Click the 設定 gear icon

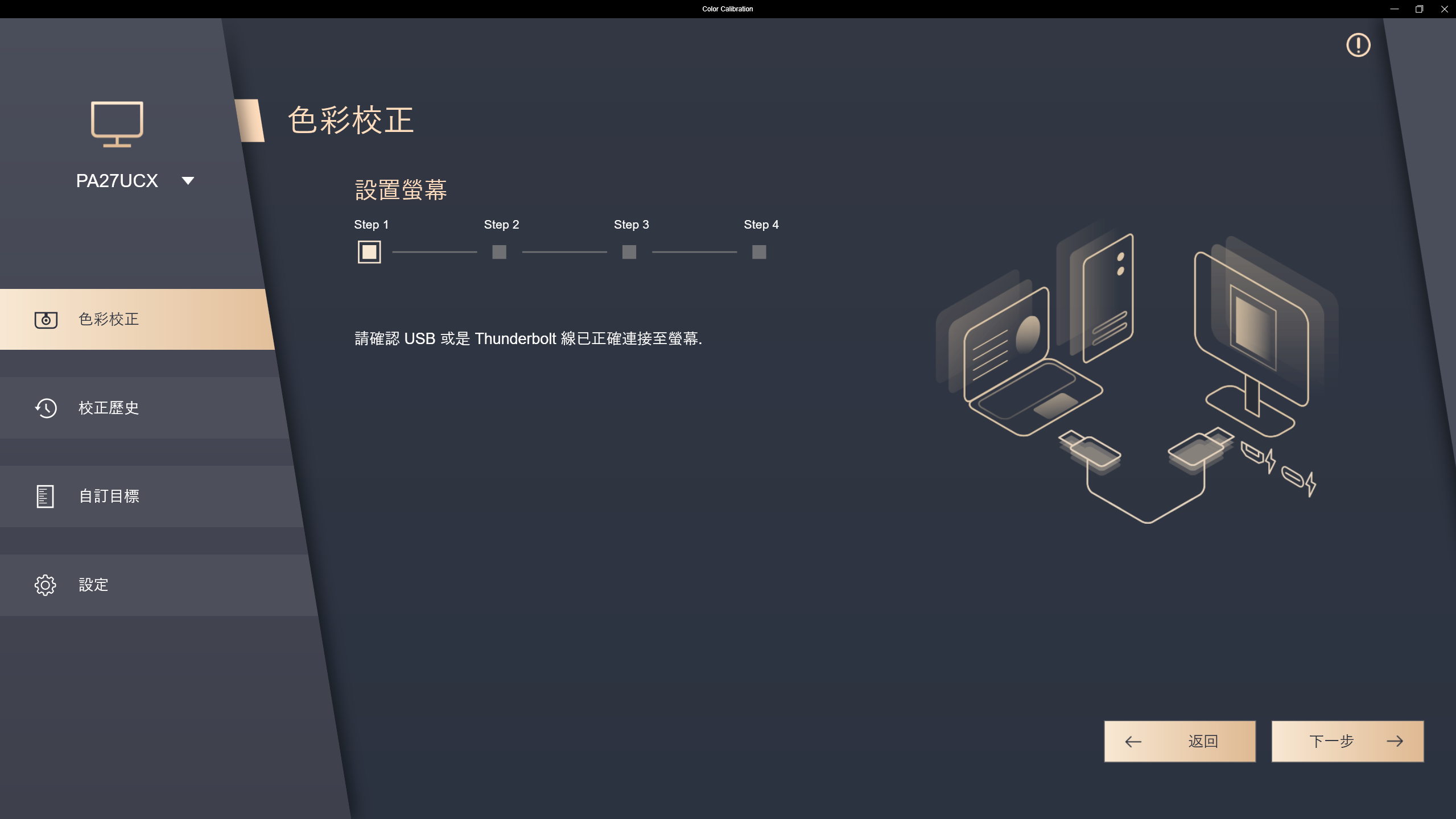pyautogui.click(x=46, y=585)
